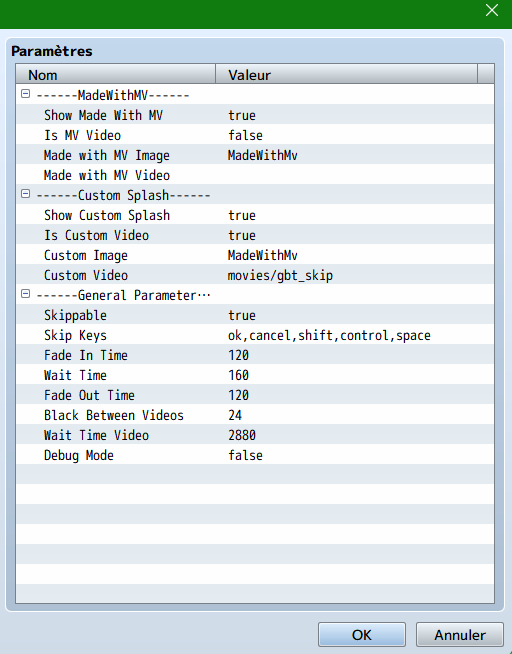The height and width of the screenshot is (654, 512).
Task: Sort by the Nom column header
Action: click(x=115, y=75)
